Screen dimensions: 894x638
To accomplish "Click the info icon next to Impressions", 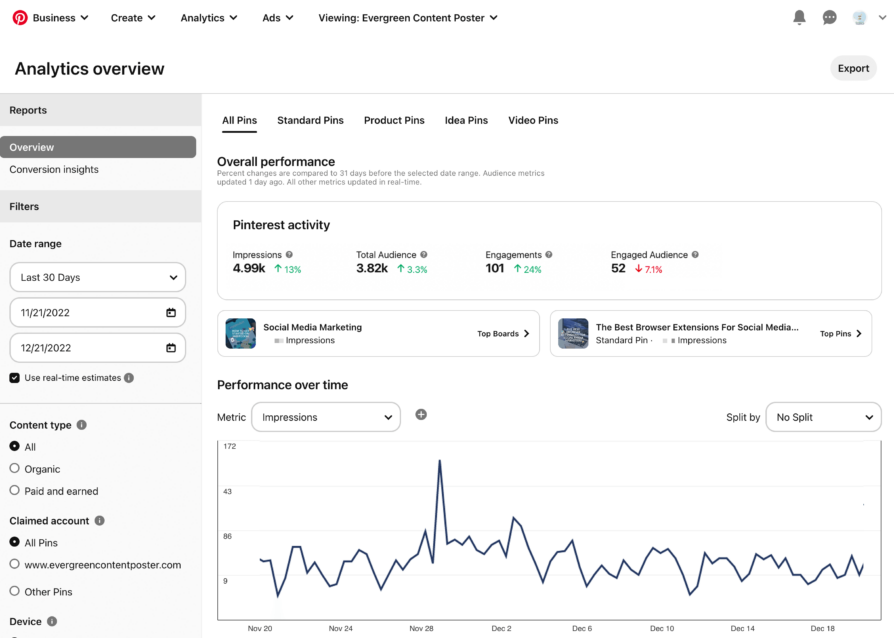I will click(x=289, y=255).
